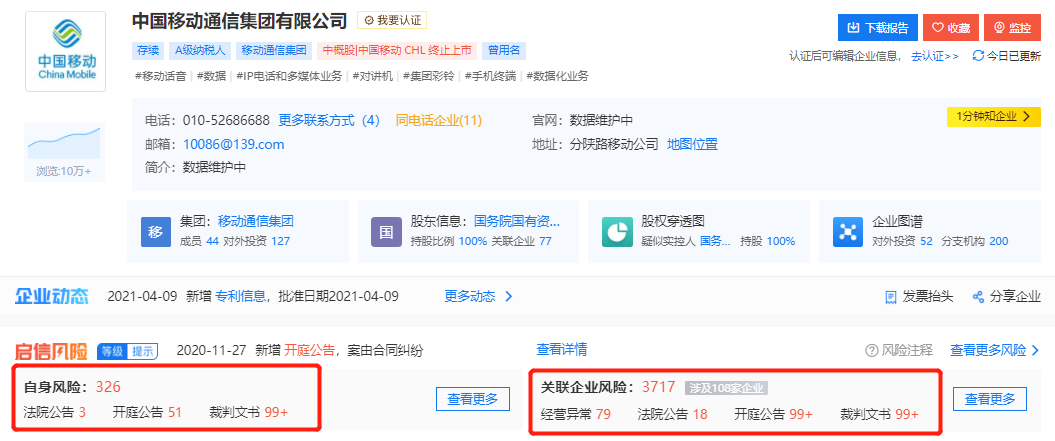1055x441 pixels.
Task: Click 自身风险 count 326
Action: pyautogui.click(x=108, y=386)
